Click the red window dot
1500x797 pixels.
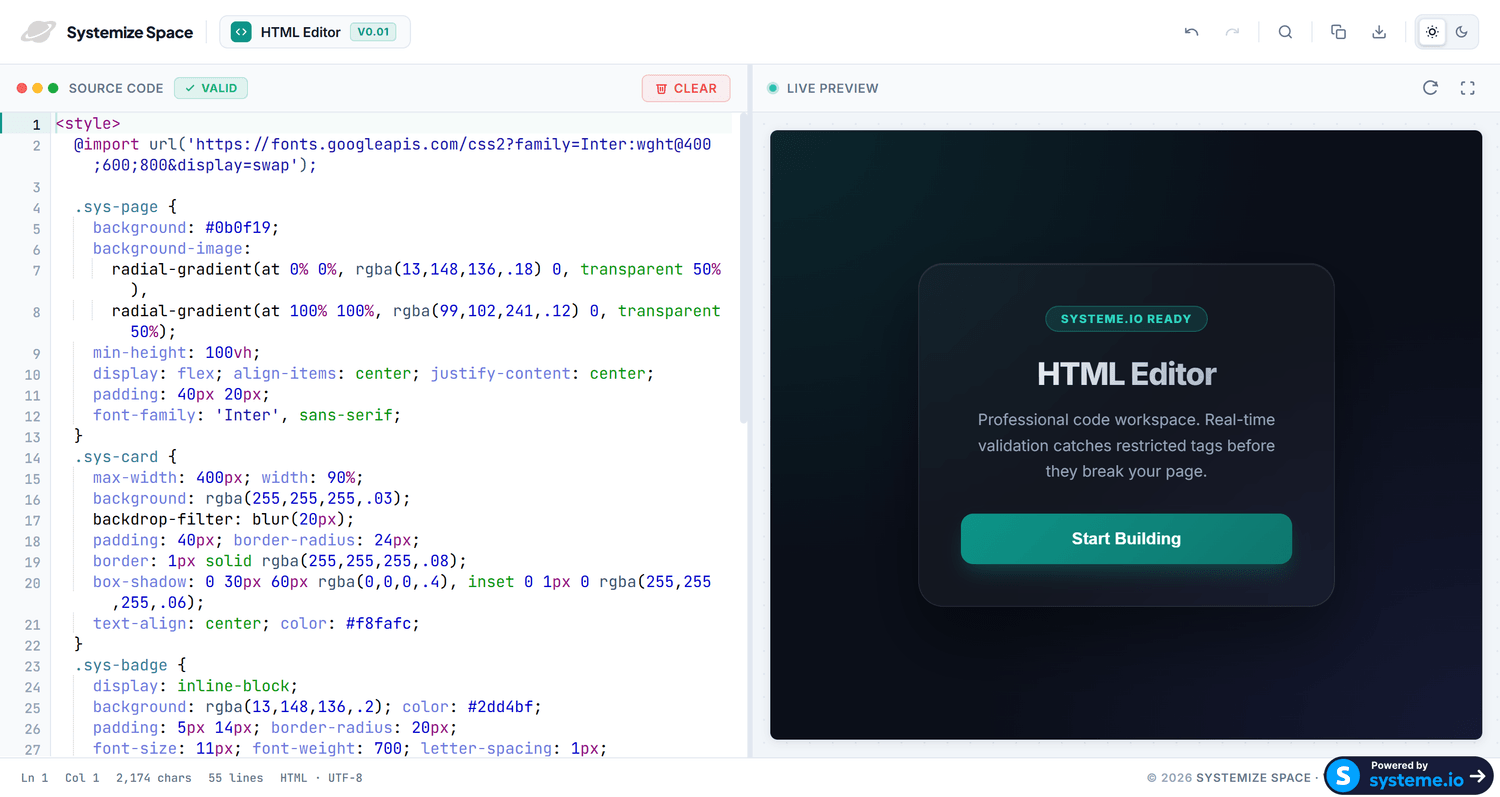point(22,88)
